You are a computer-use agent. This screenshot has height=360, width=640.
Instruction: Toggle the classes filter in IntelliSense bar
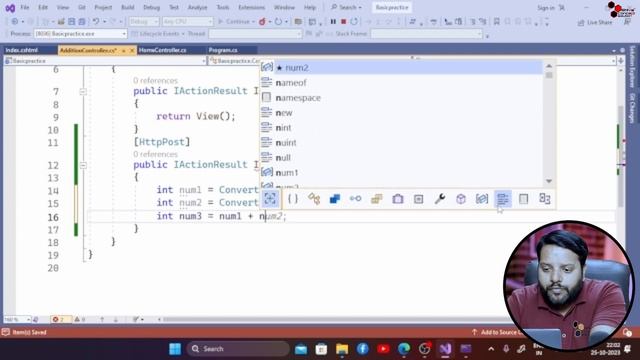[x=314, y=199]
